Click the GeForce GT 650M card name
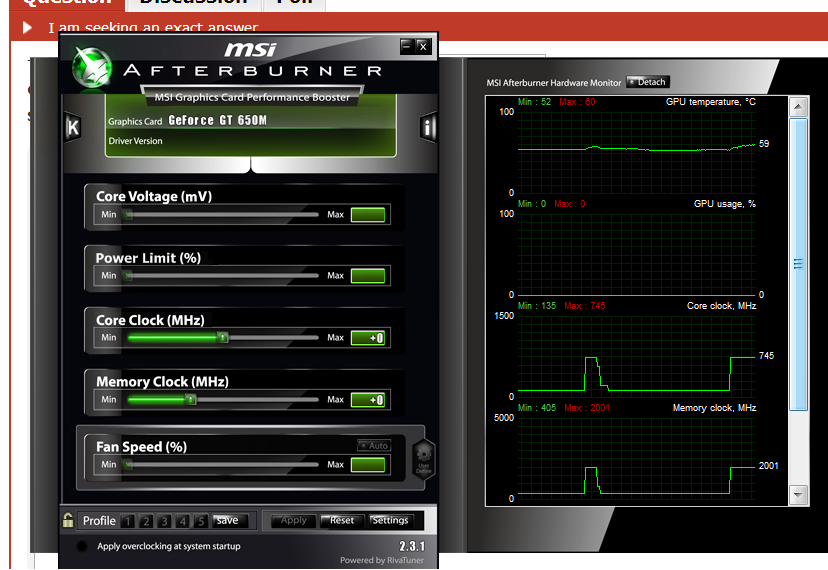 click(218, 120)
